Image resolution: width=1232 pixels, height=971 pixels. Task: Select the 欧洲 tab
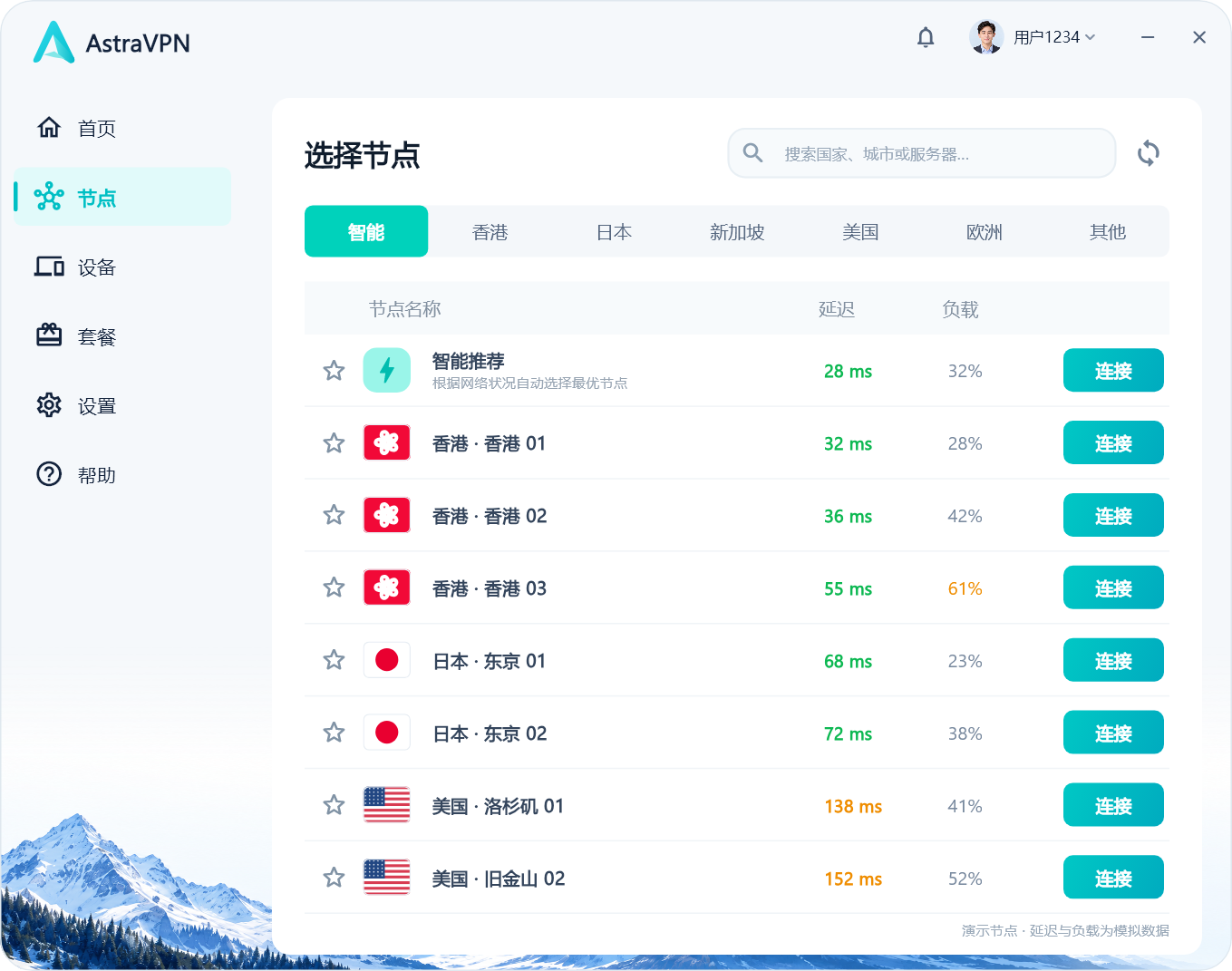click(x=984, y=232)
